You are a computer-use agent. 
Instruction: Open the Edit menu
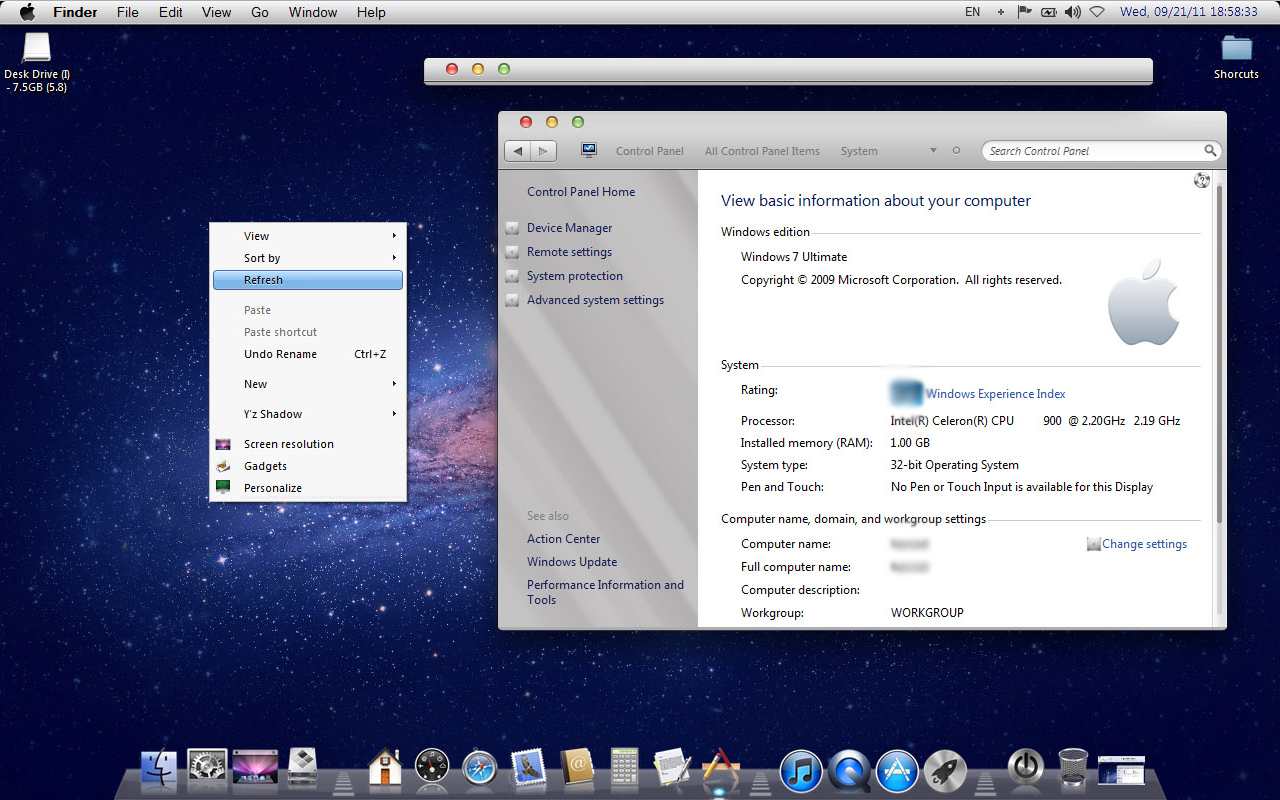tap(171, 12)
